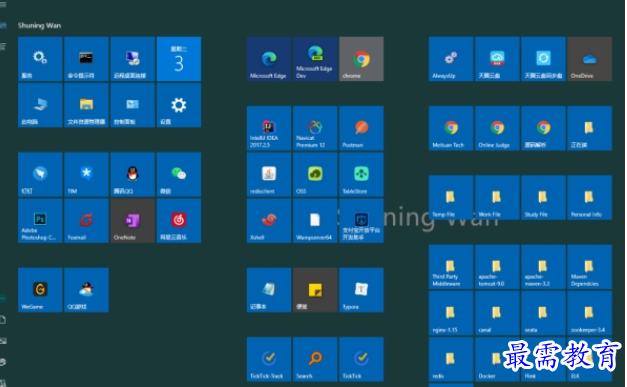Open the NetEase Cloud Music tile

[x=179, y=221]
